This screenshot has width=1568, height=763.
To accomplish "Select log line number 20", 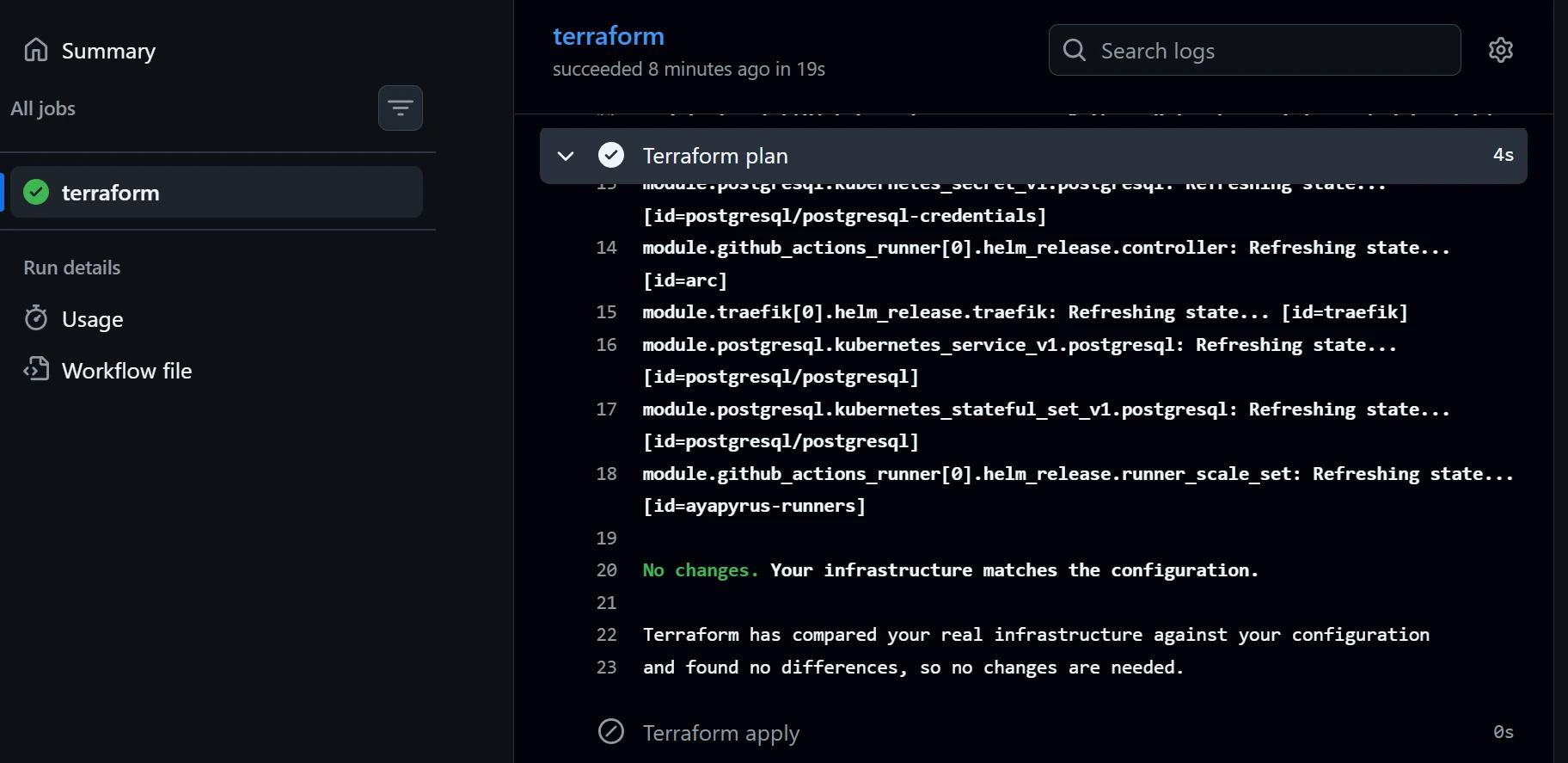I will 607,570.
